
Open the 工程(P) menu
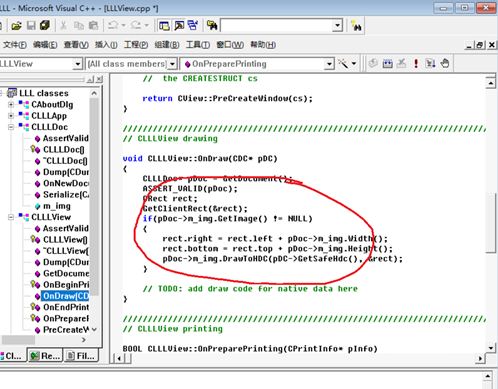[x=136, y=45]
